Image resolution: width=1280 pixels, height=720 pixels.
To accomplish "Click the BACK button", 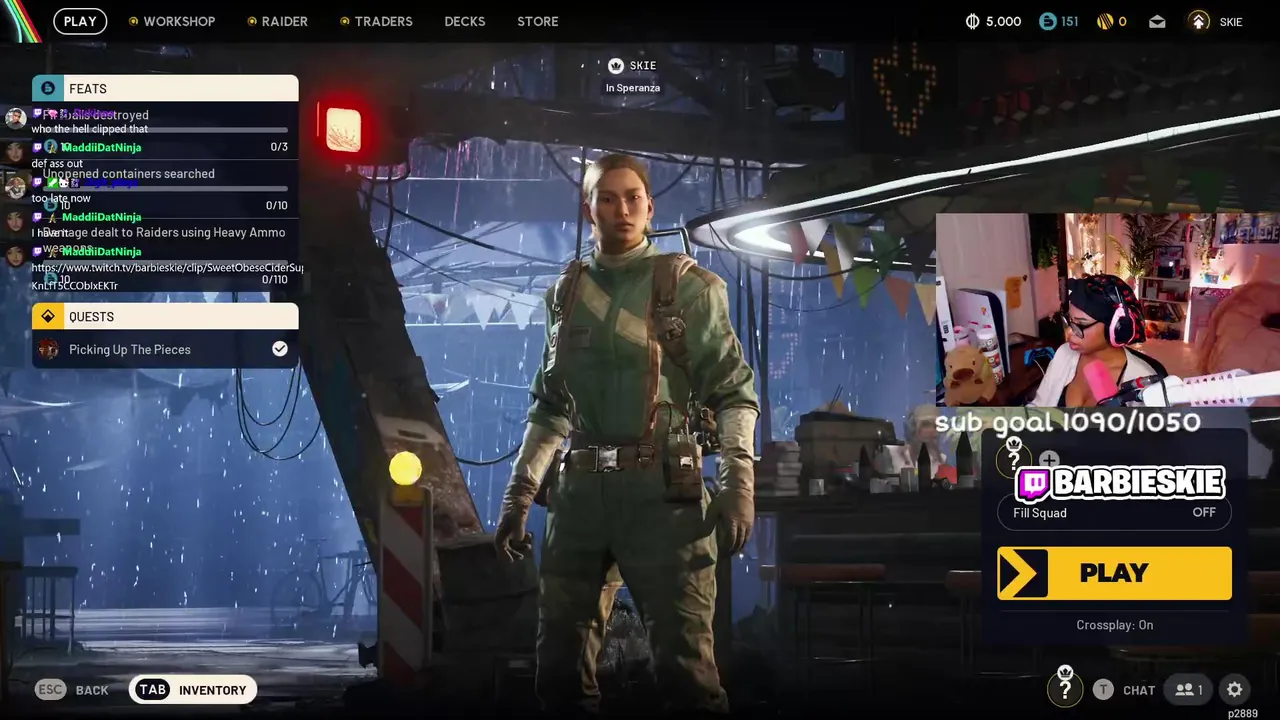I will click(92, 690).
